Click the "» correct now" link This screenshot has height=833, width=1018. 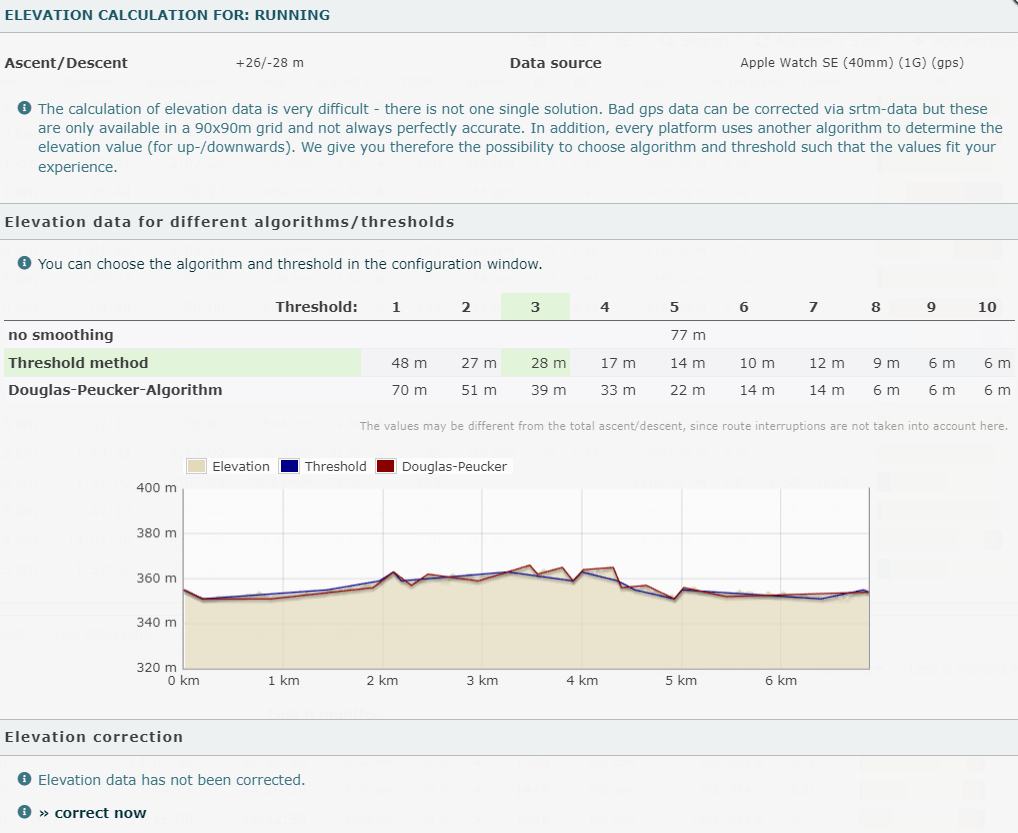[x=92, y=813]
